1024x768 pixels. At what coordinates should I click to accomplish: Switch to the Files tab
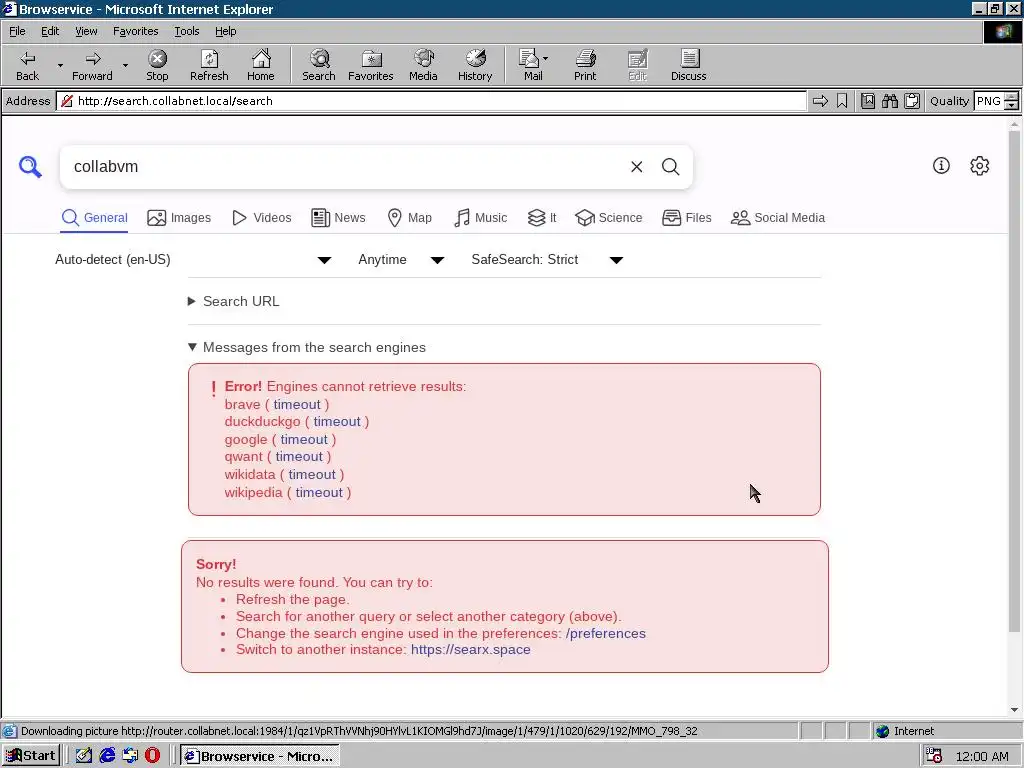coord(686,217)
